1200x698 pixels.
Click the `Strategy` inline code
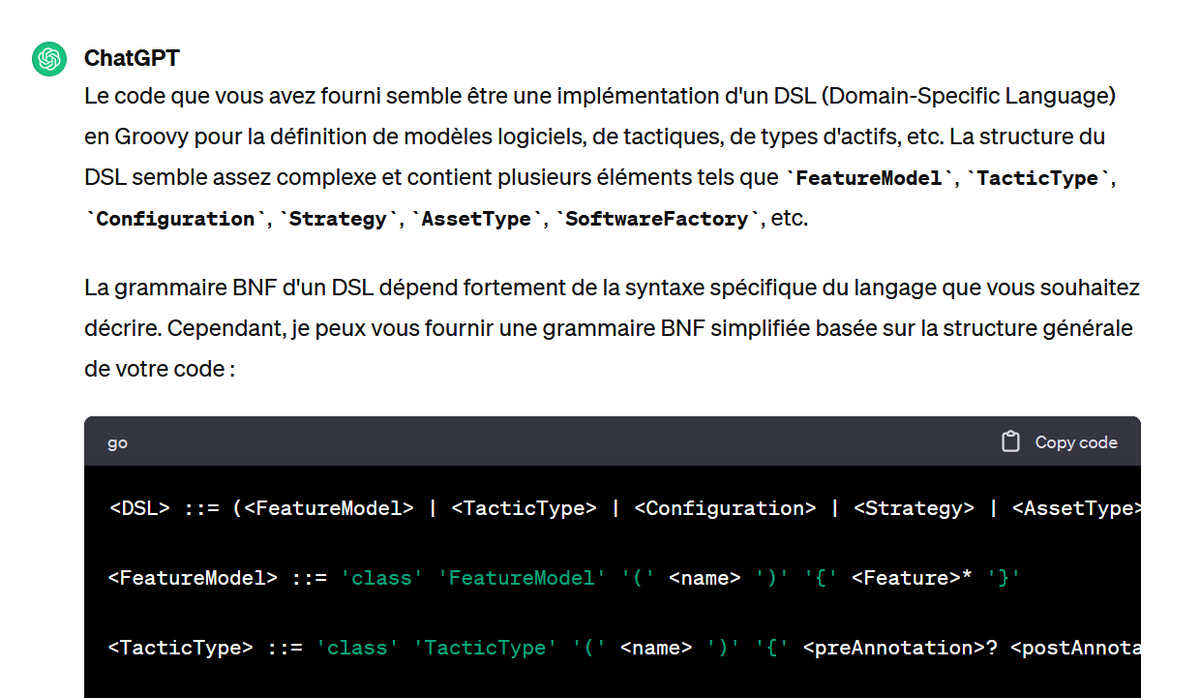338,219
